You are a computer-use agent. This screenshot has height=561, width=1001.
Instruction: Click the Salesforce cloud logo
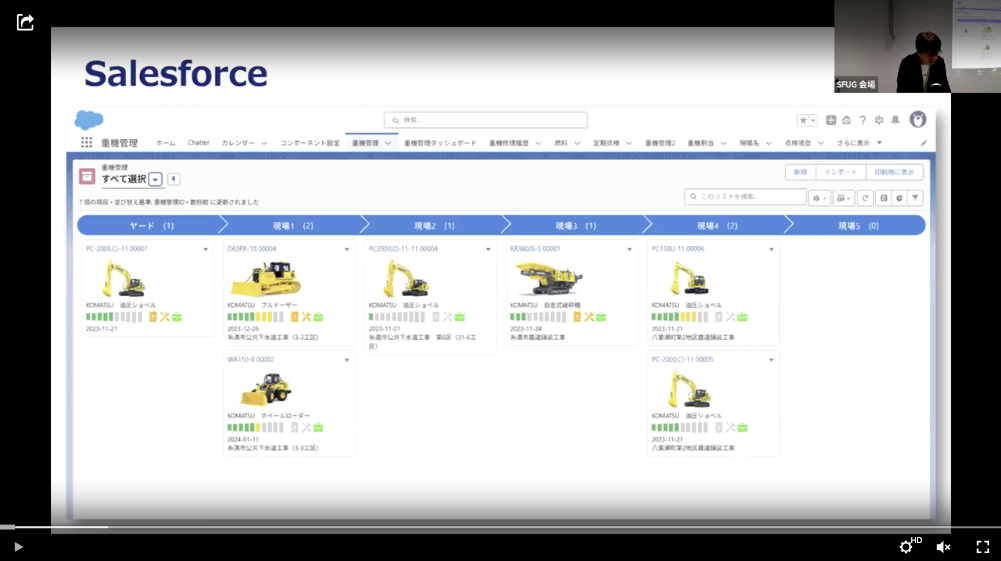click(x=89, y=119)
